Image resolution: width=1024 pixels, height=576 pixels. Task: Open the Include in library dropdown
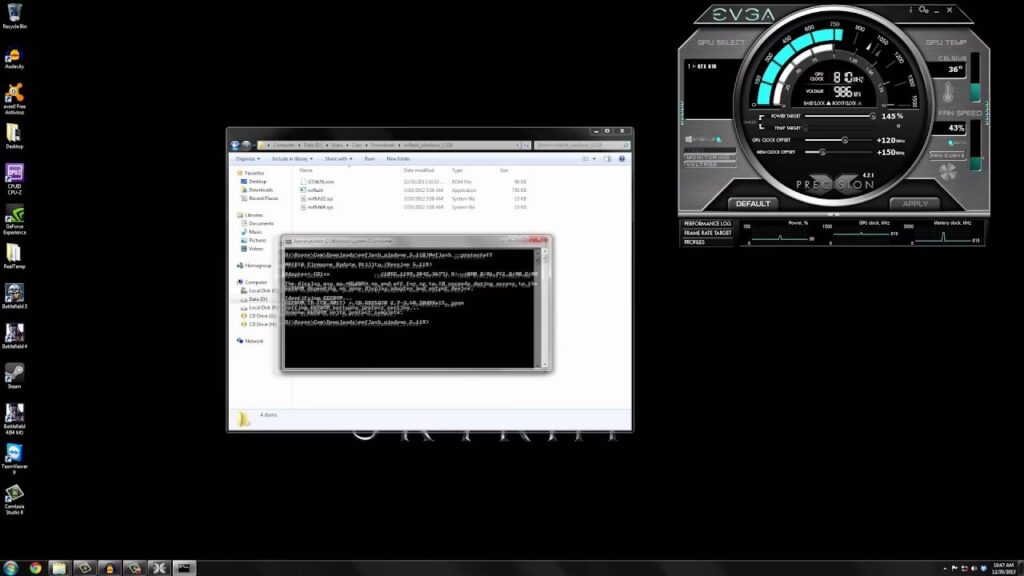pos(292,159)
